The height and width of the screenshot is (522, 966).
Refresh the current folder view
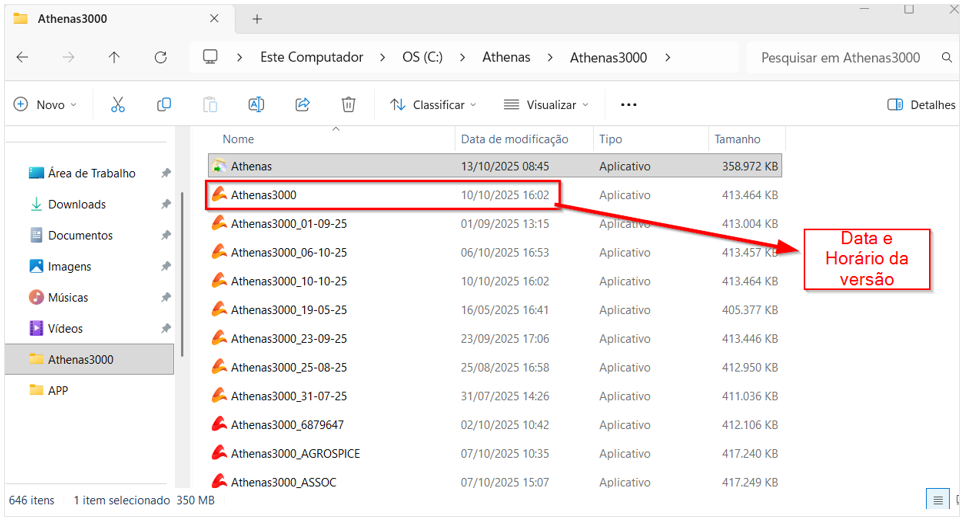(x=160, y=57)
